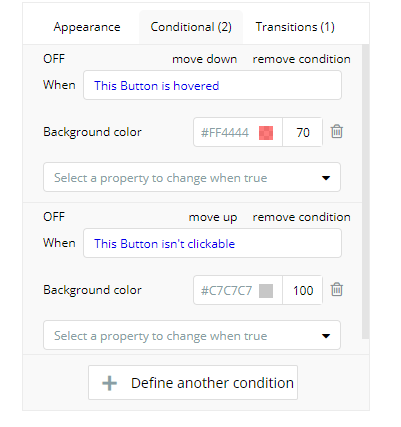Viewport: 401px width, 427px height.
Task: Toggle the OFF switch for hovered condition
Action: [54, 59]
